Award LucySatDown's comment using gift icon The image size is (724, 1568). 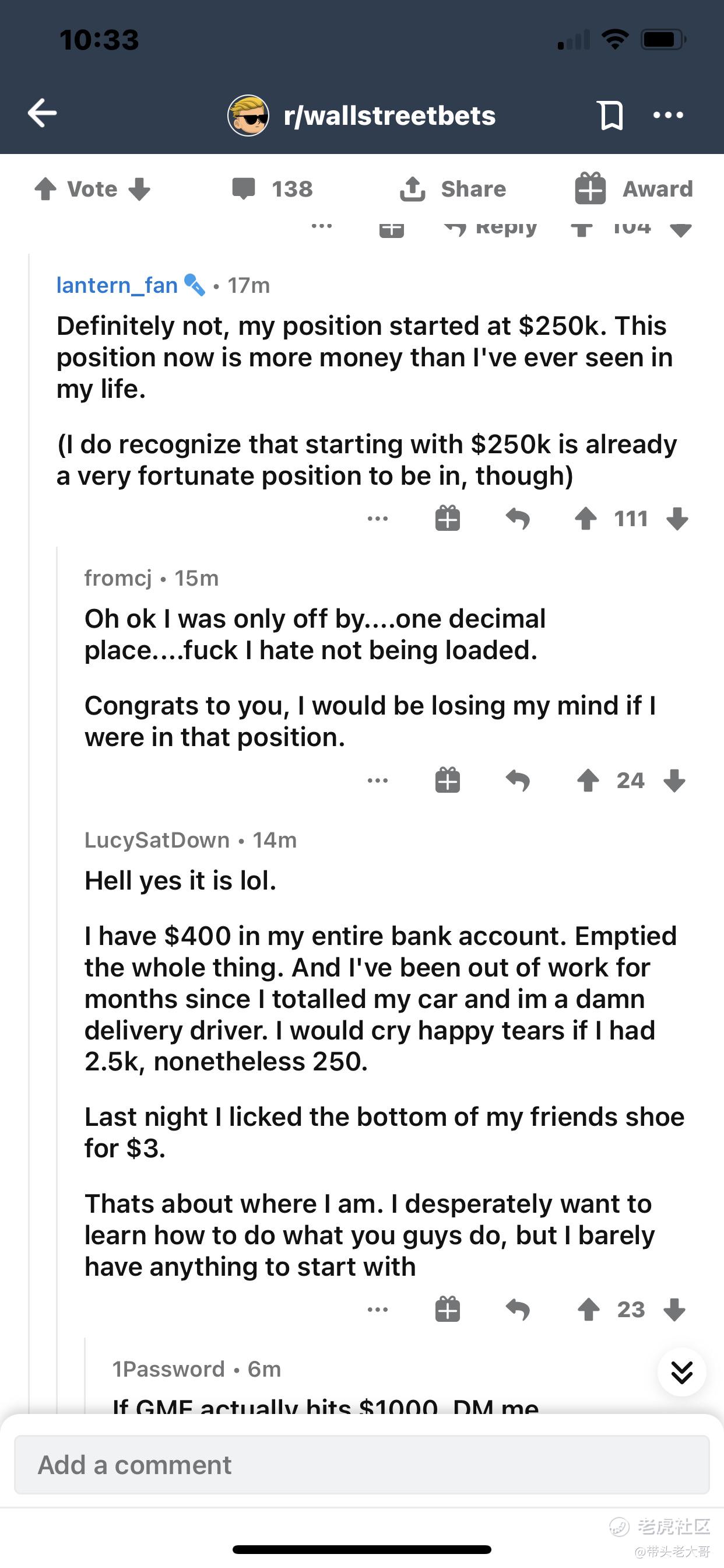point(448,1310)
